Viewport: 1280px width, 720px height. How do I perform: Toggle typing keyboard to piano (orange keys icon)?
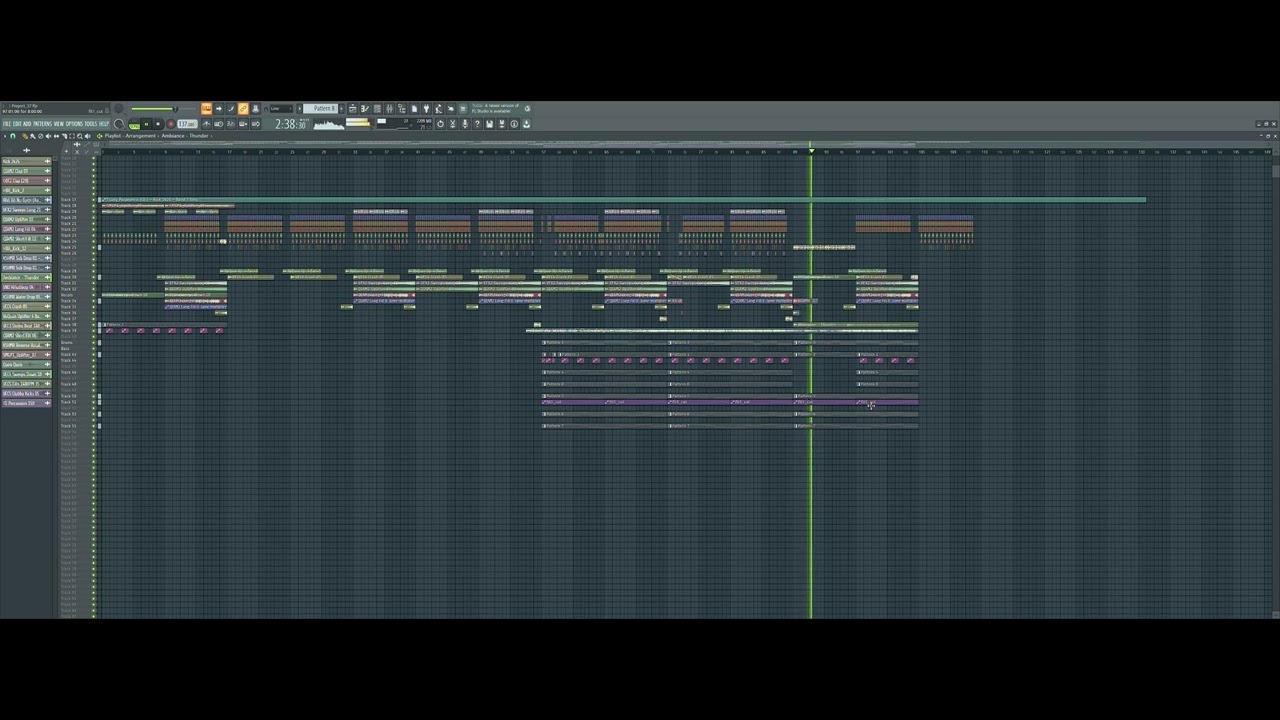pyautogui.click(x=207, y=108)
